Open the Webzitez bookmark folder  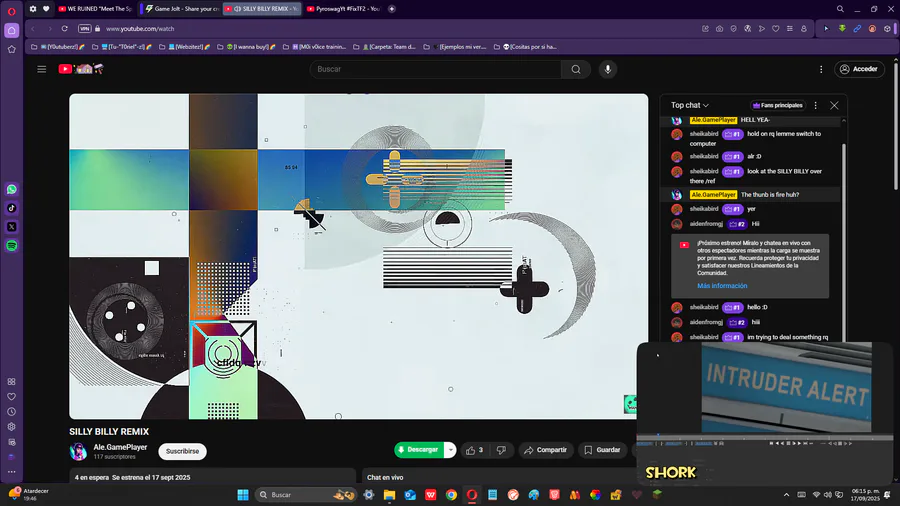tap(184, 47)
